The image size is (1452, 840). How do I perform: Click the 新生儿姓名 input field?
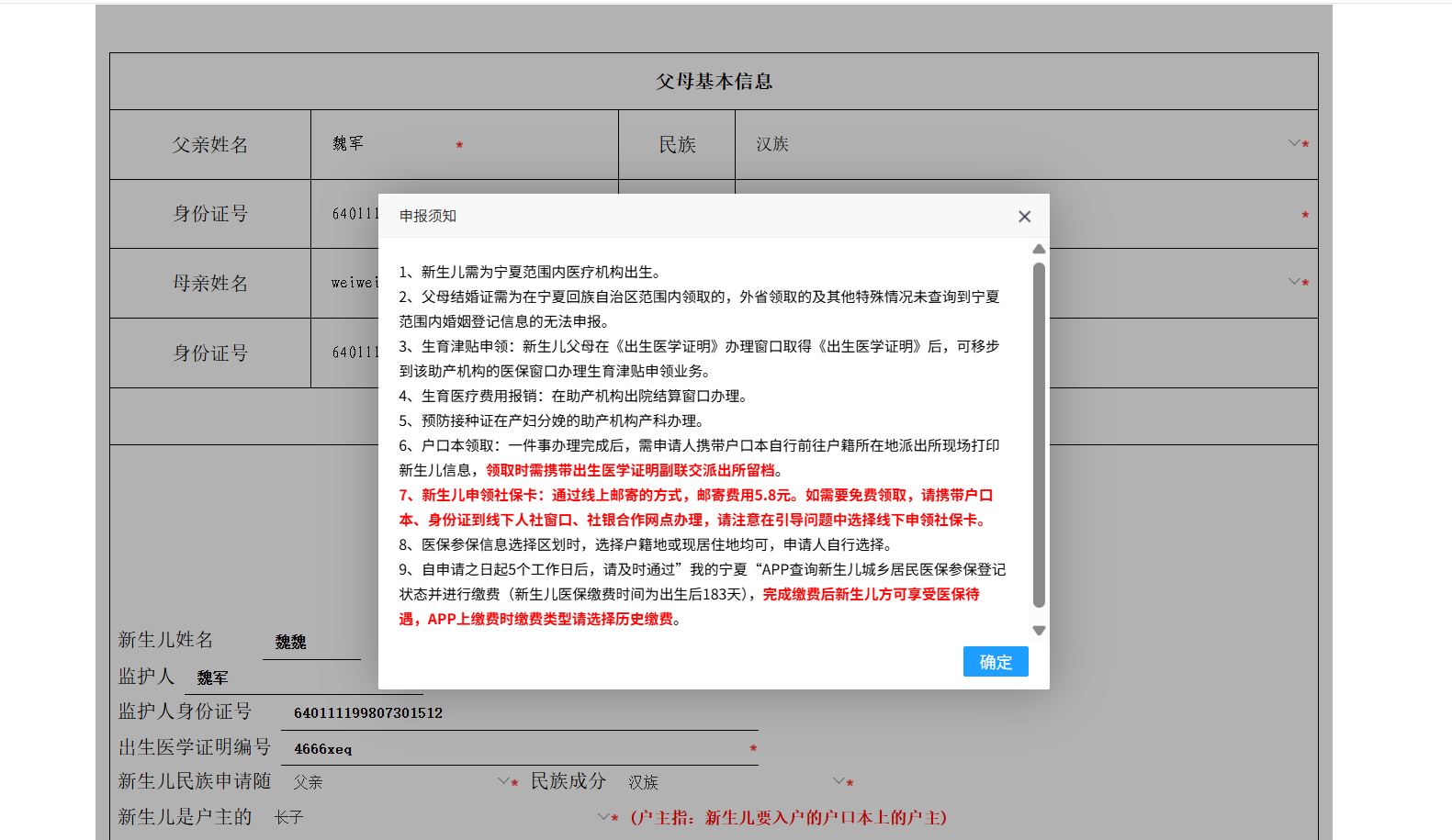point(311,643)
